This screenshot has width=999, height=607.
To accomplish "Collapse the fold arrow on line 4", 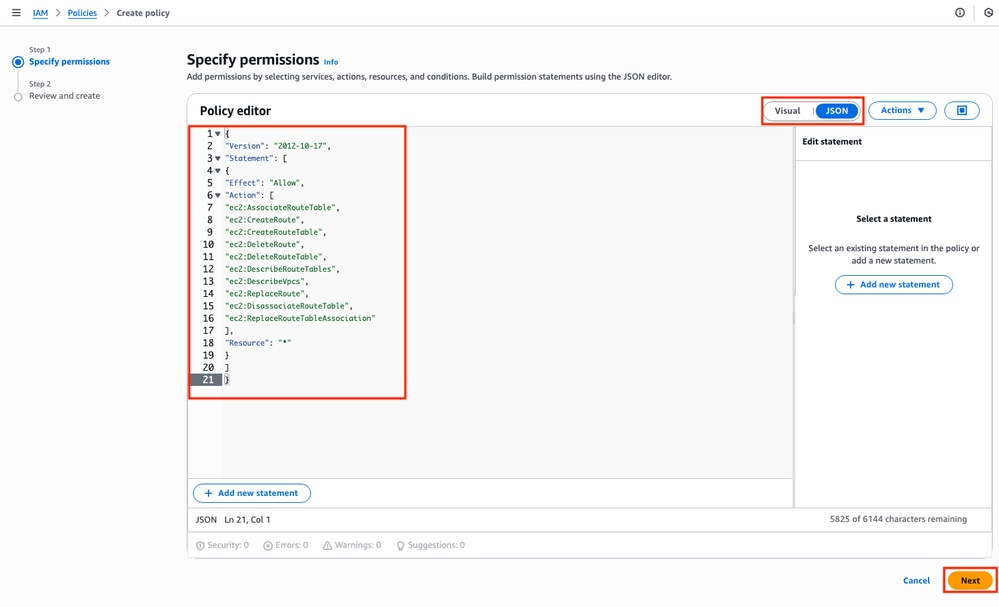I will coord(218,171).
